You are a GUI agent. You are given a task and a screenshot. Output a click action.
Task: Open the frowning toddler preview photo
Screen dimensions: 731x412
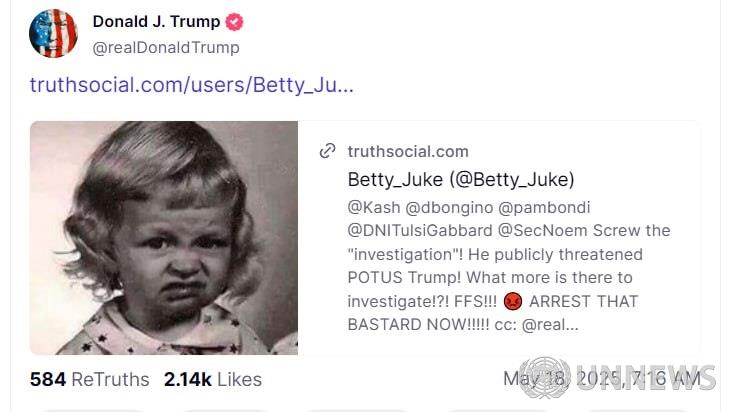pos(164,238)
